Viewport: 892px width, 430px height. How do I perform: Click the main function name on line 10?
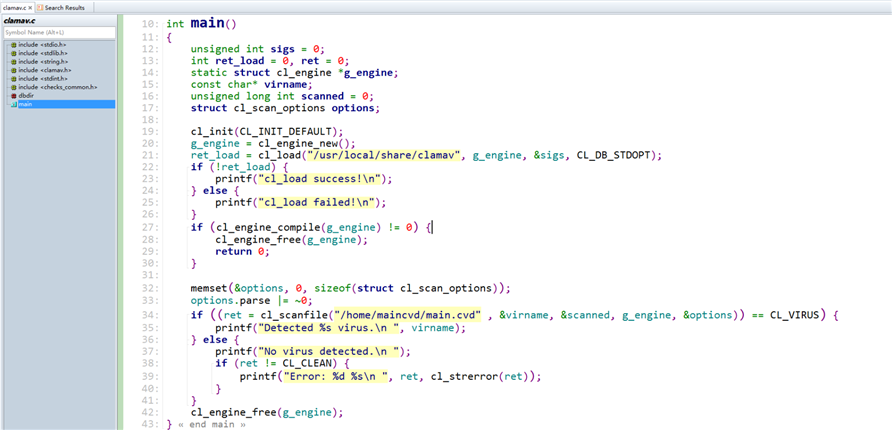click(x=208, y=24)
